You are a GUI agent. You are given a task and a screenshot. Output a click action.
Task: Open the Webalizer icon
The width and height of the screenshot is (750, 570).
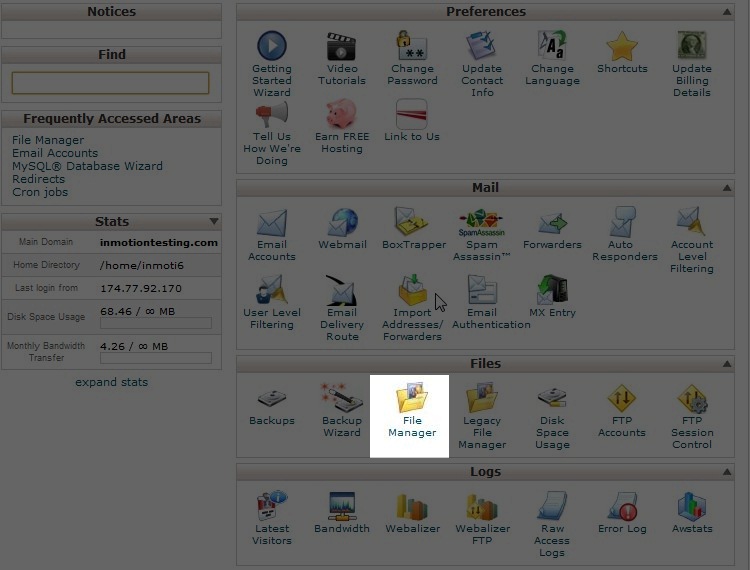[x=411, y=506]
